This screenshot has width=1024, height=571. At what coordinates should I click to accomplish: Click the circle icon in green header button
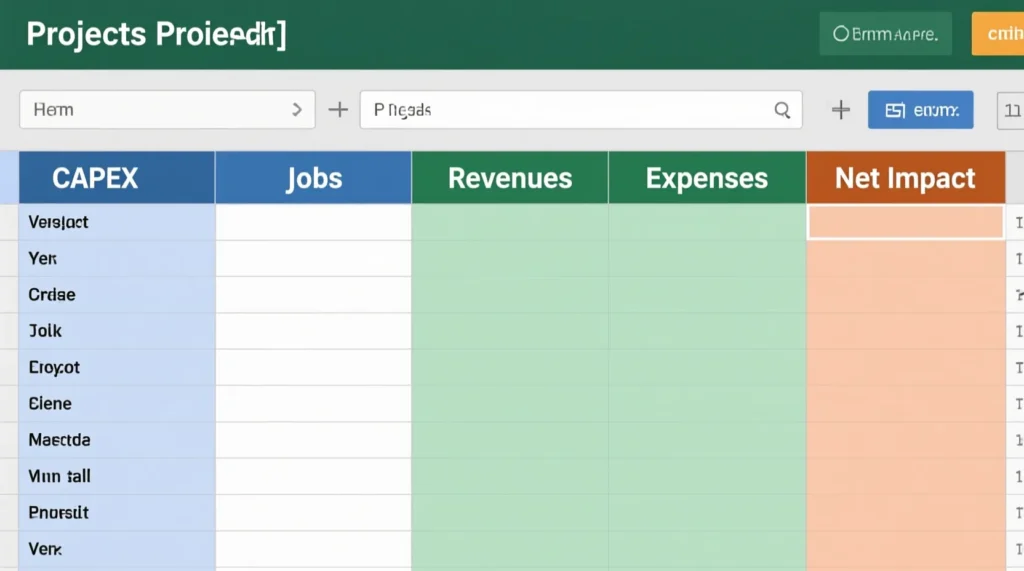tap(841, 34)
